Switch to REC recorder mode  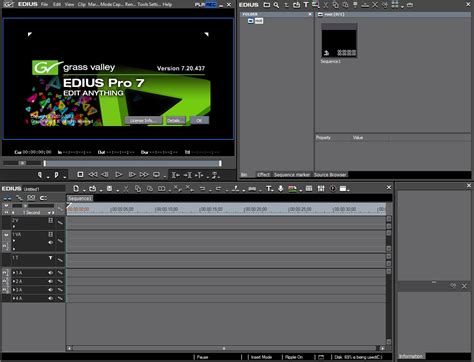coord(211,5)
